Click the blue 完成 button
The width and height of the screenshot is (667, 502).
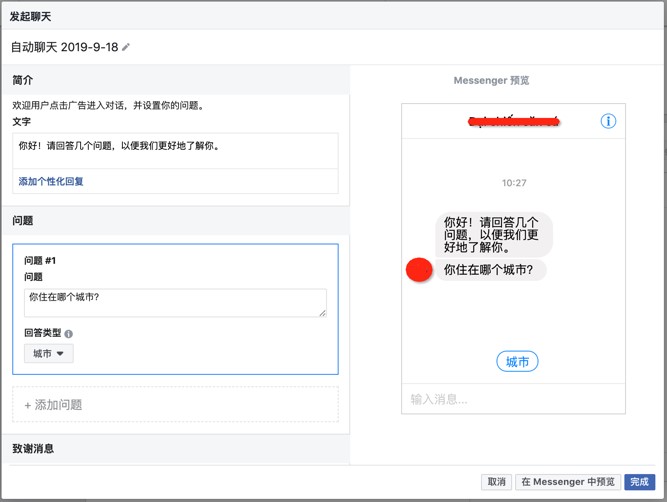click(x=639, y=482)
